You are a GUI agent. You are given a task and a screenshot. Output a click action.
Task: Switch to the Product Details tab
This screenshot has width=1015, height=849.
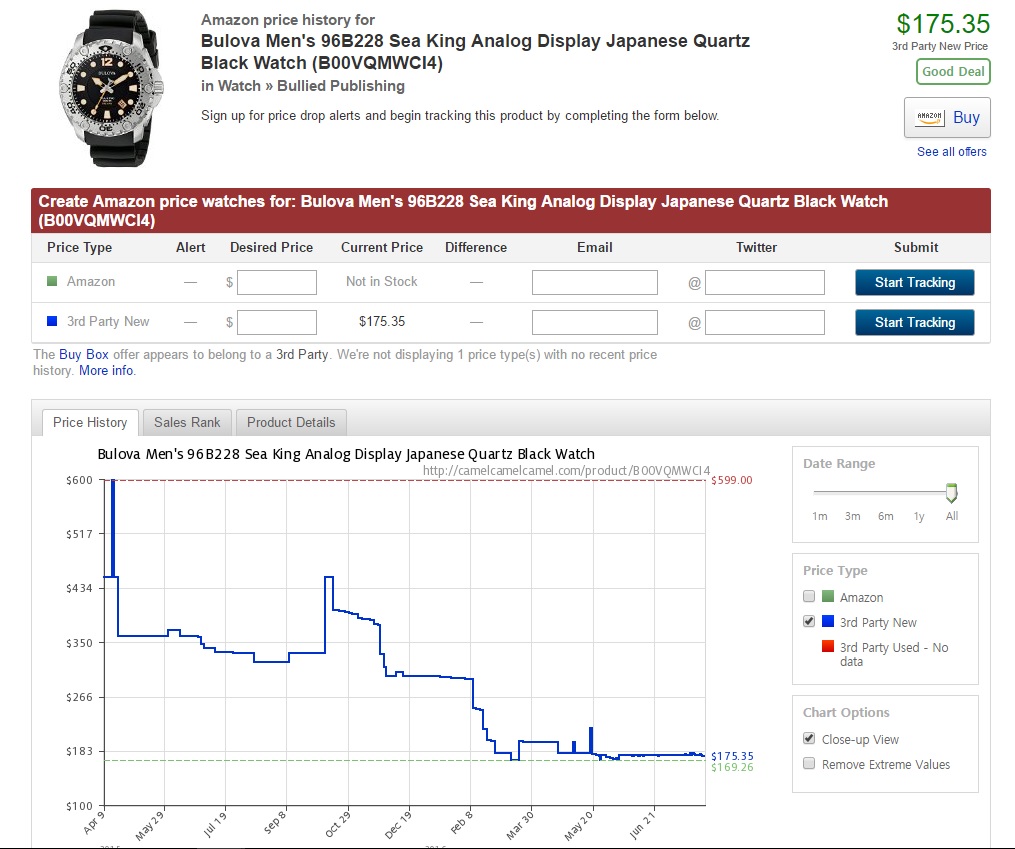coord(292,422)
